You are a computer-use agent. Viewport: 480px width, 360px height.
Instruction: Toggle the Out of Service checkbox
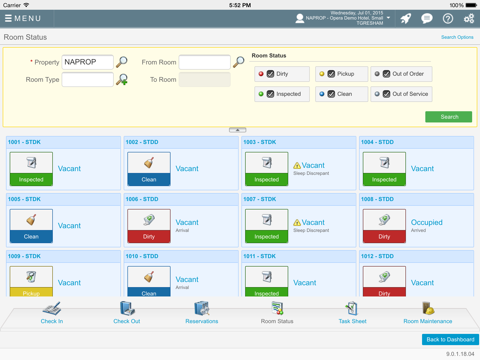tap(386, 94)
